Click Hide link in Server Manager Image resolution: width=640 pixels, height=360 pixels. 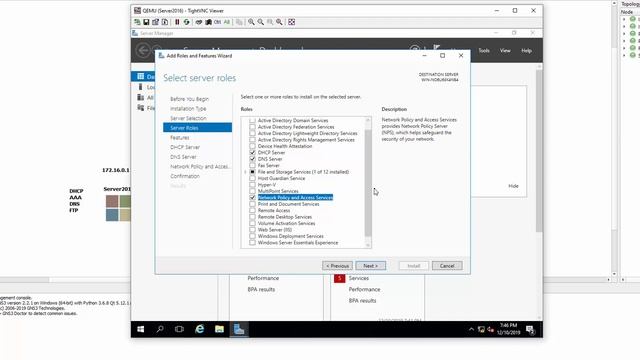[513, 186]
